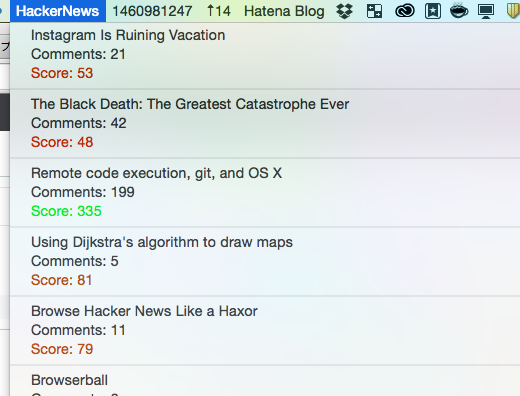This screenshot has width=520, height=396.
Task: Click 'Score: 81' text
Action: (x=61, y=280)
